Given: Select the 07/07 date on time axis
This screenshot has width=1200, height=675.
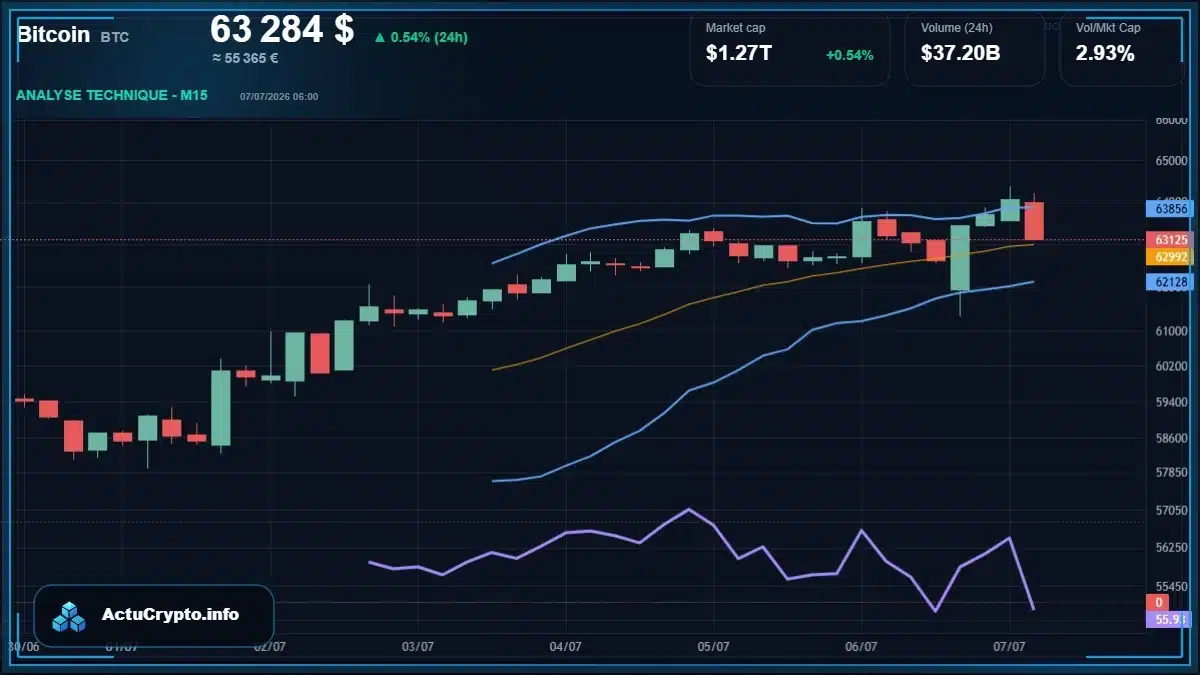Looking at the screenshot, I should 1009,647.
